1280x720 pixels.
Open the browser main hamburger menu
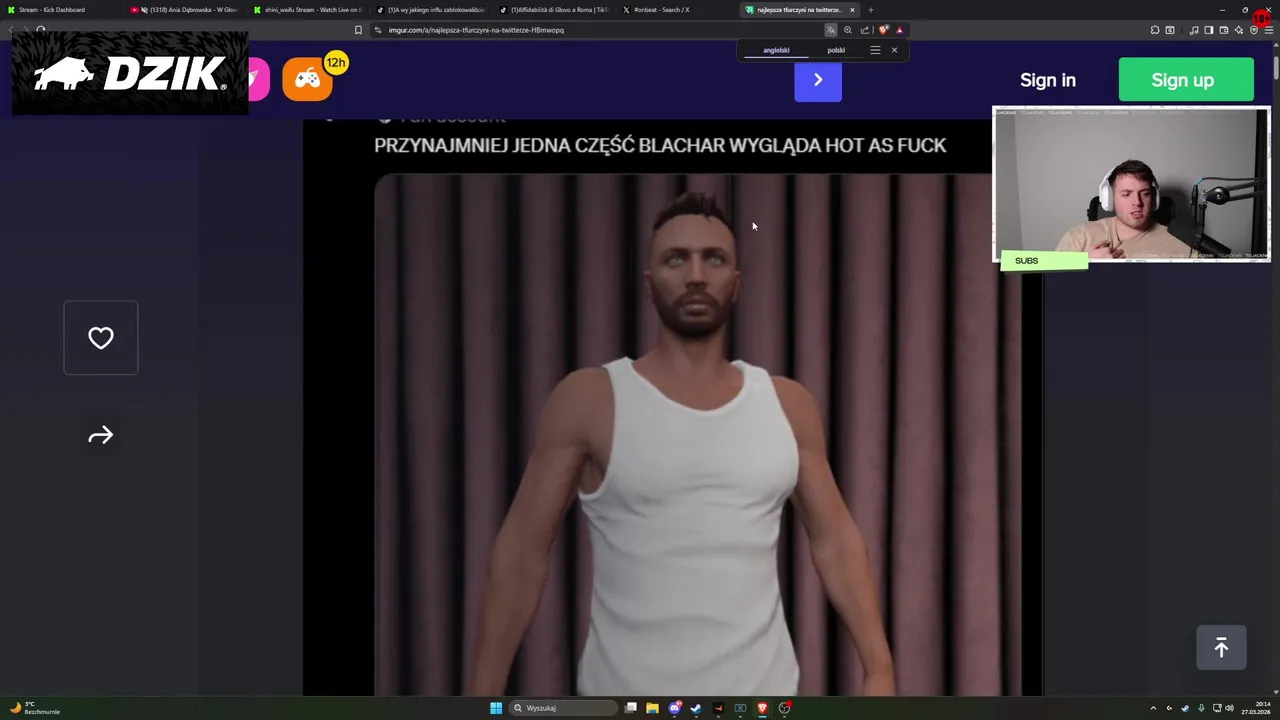coord(1269,30)
